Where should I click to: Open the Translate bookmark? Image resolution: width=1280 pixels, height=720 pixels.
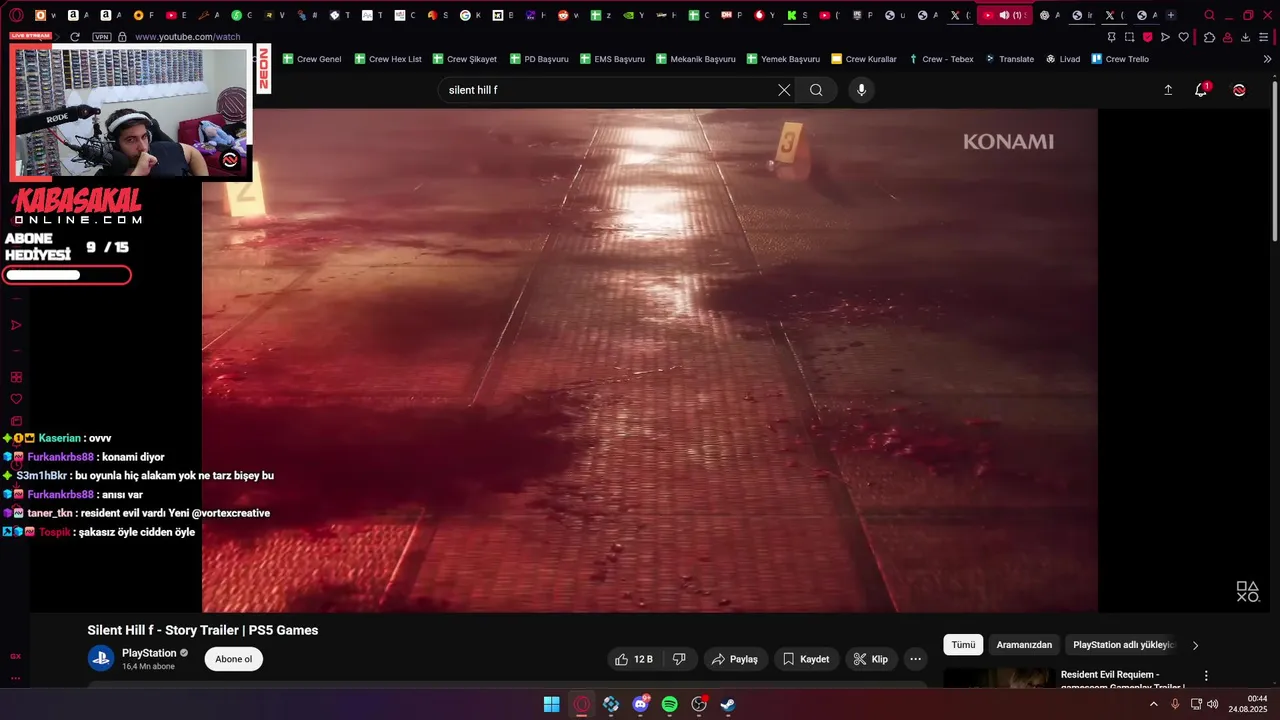[1010, 59]
